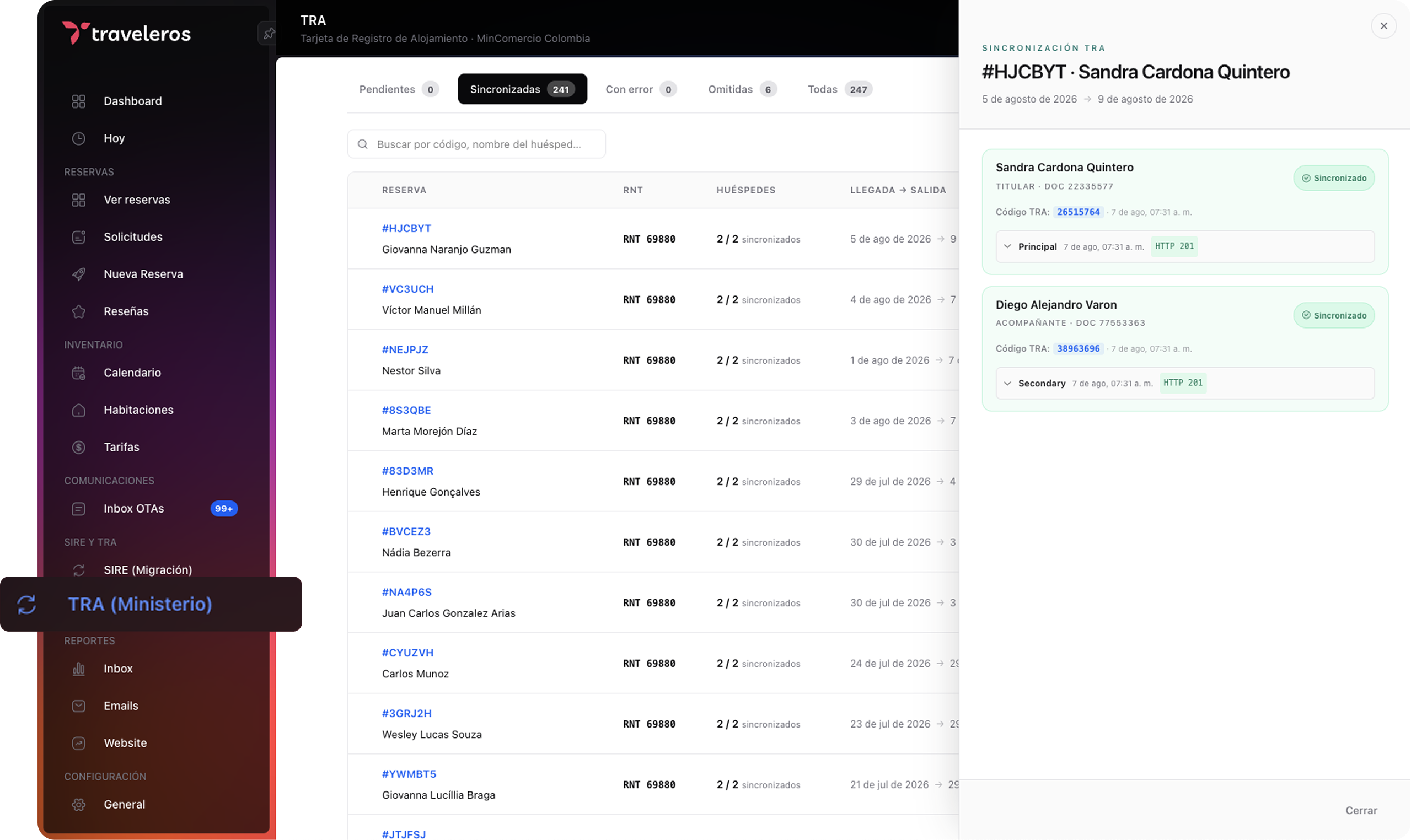Click the LLEGADA → SALIDA column header

[898, 190]
